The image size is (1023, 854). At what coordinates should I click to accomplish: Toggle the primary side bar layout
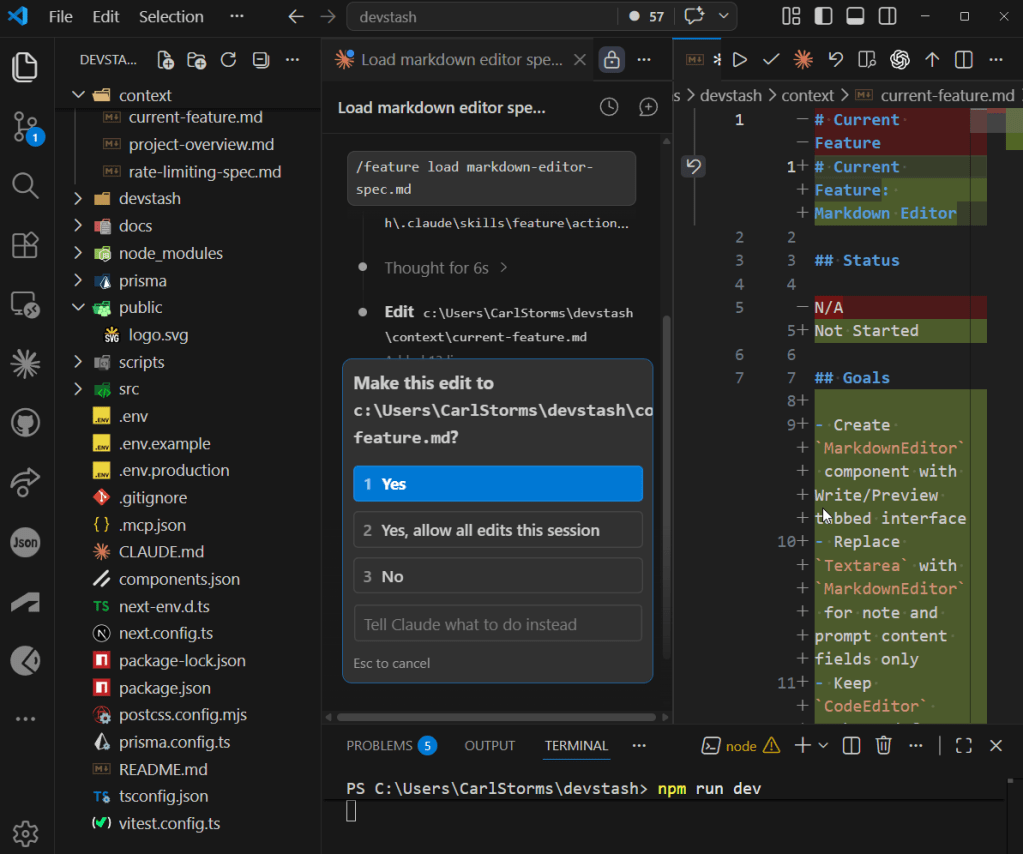823,16
